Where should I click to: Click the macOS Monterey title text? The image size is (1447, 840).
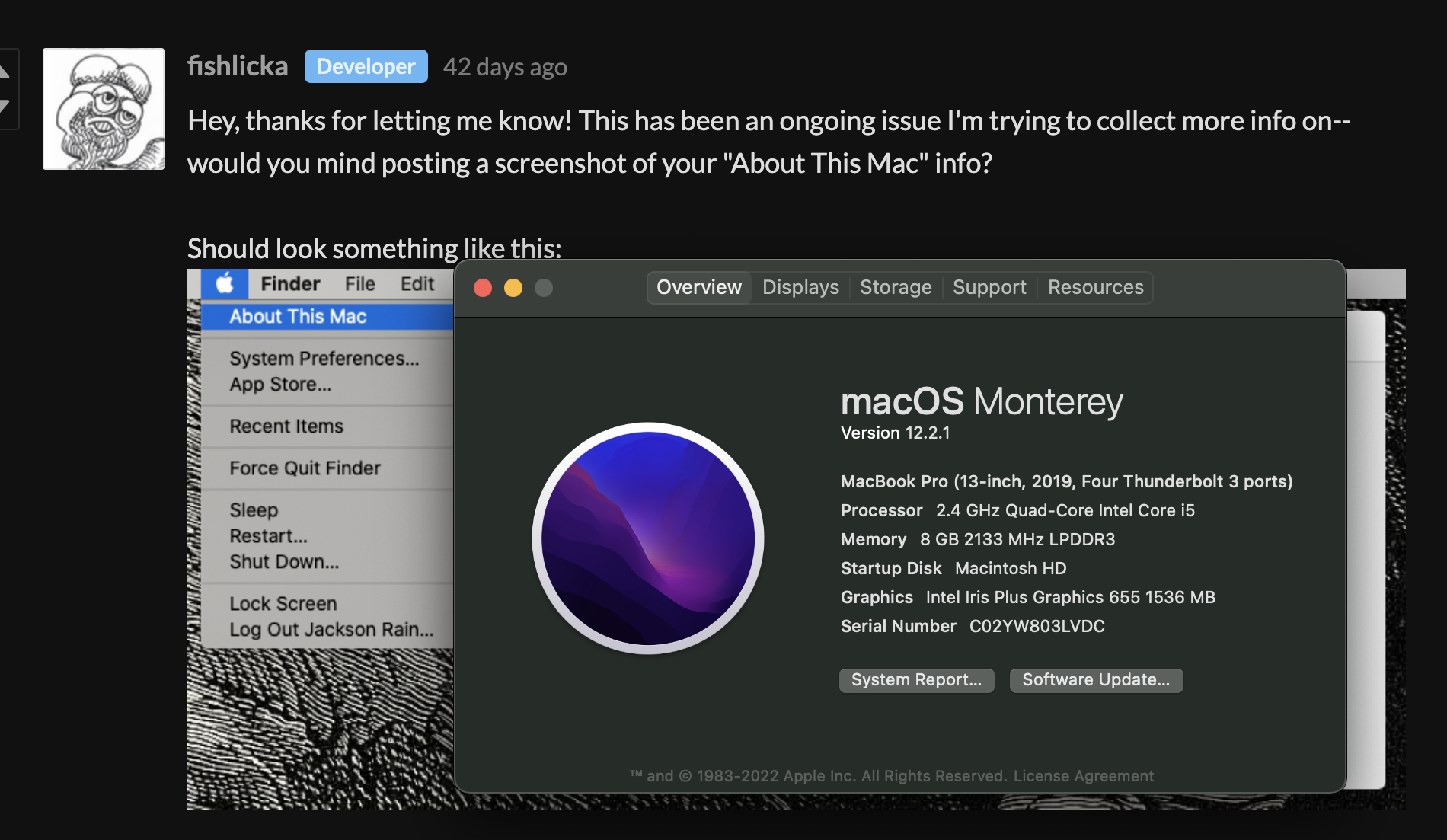(982, 401)
